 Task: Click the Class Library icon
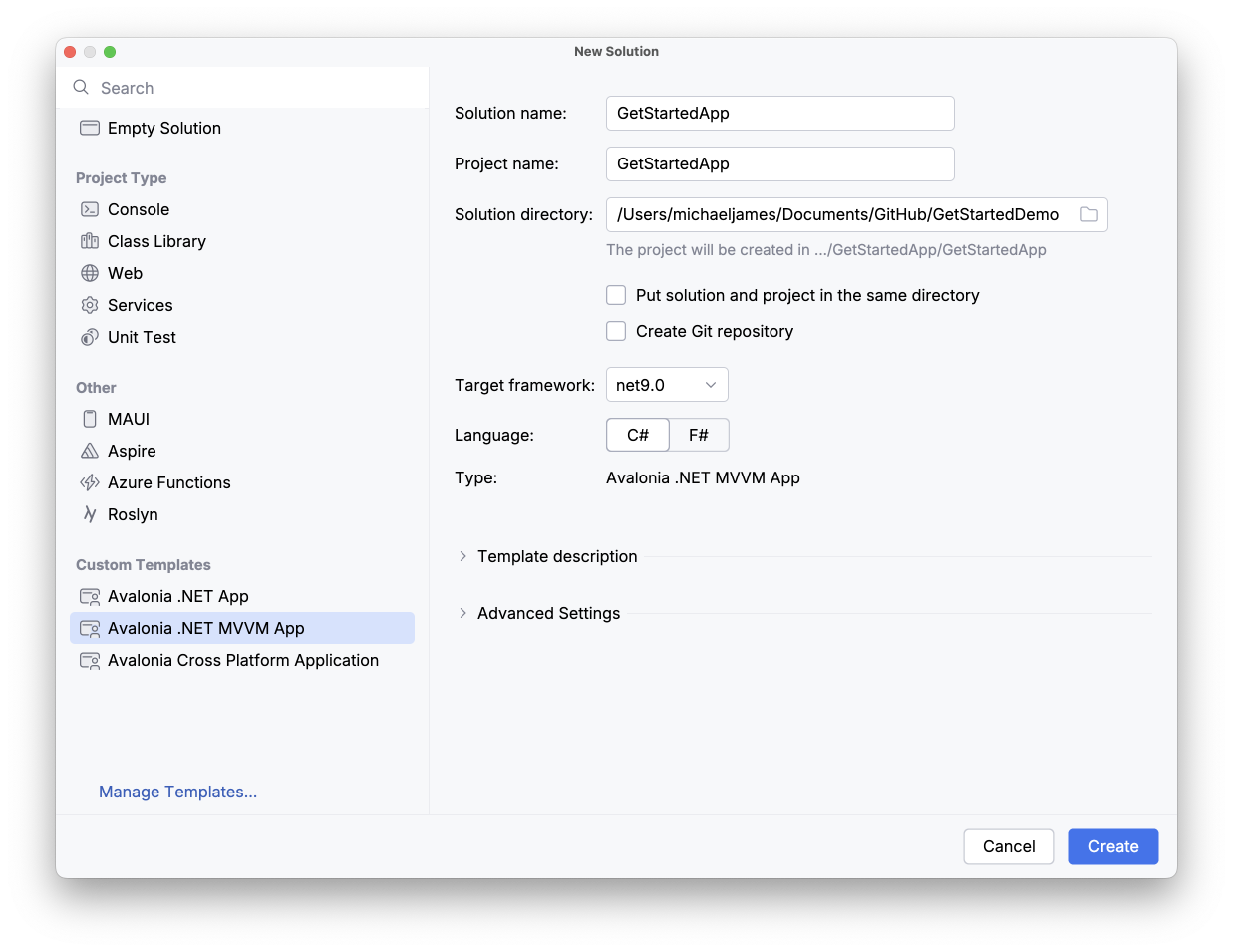pyautogui.click(x=90, y=241)
